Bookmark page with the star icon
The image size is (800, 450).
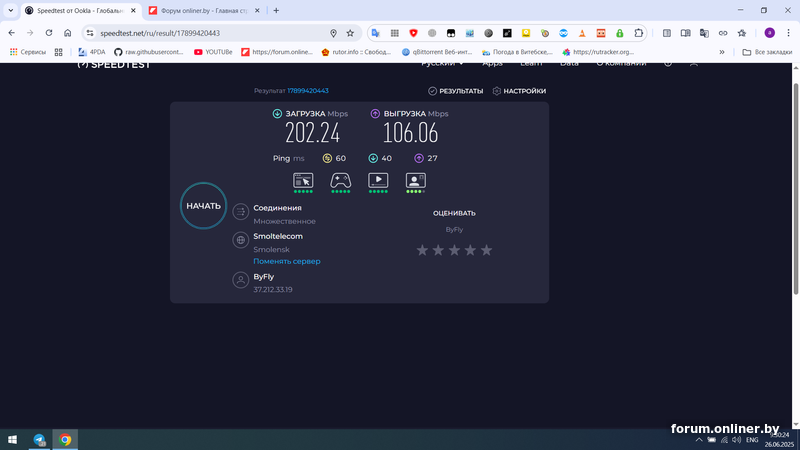350,32
